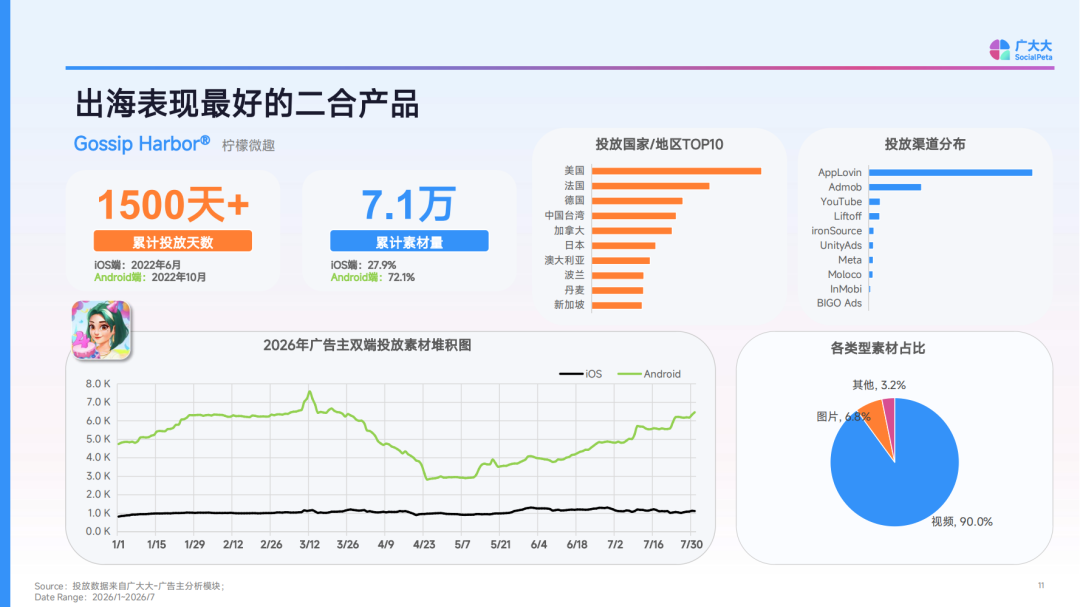Click the YouTube channel label
This screenshot has width=1080, height=607.
841,201
